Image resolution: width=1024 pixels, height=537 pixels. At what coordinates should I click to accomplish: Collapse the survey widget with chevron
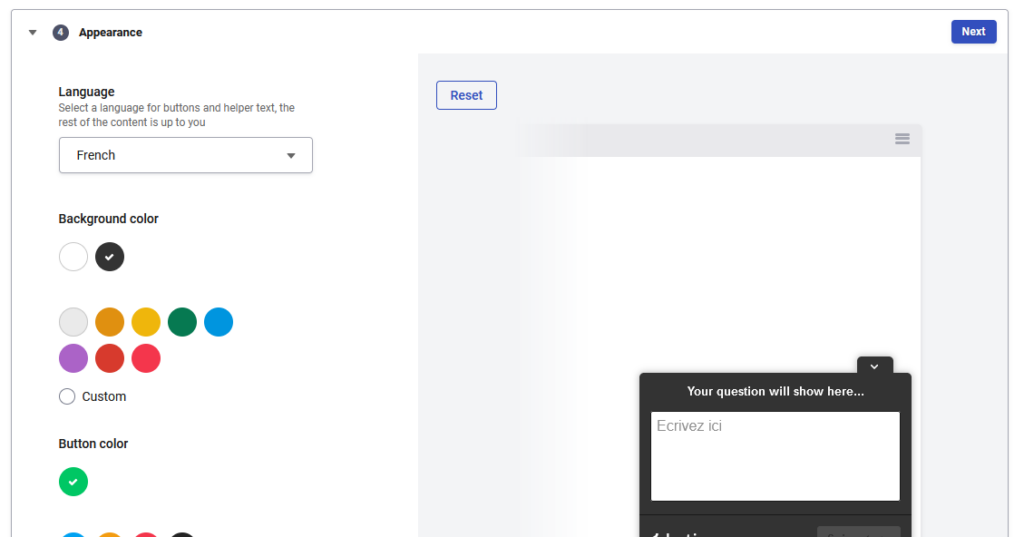[874, 366]
